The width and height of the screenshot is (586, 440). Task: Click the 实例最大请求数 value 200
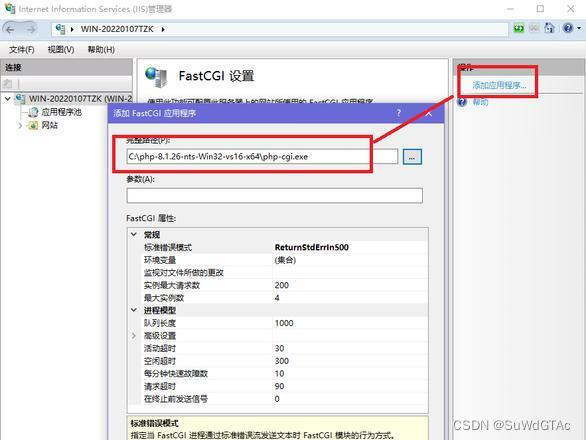point(282,285)
